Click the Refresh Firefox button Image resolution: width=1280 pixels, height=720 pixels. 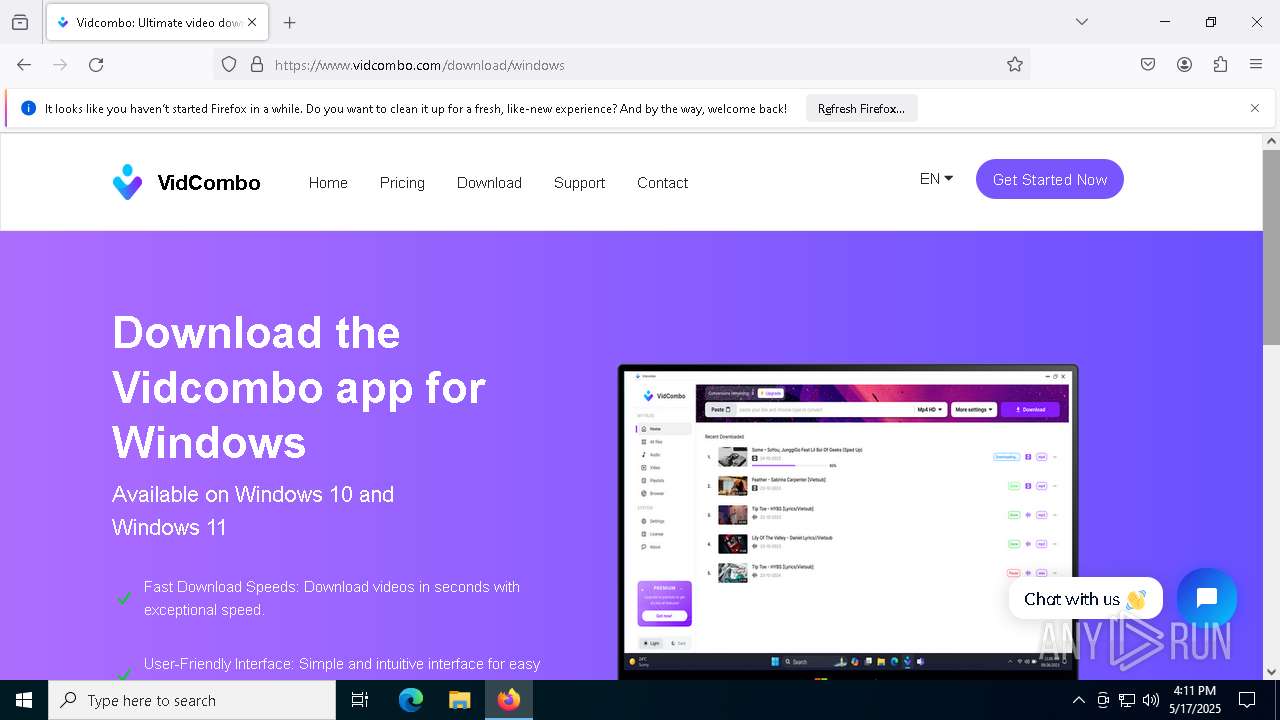tap(861, 108)
